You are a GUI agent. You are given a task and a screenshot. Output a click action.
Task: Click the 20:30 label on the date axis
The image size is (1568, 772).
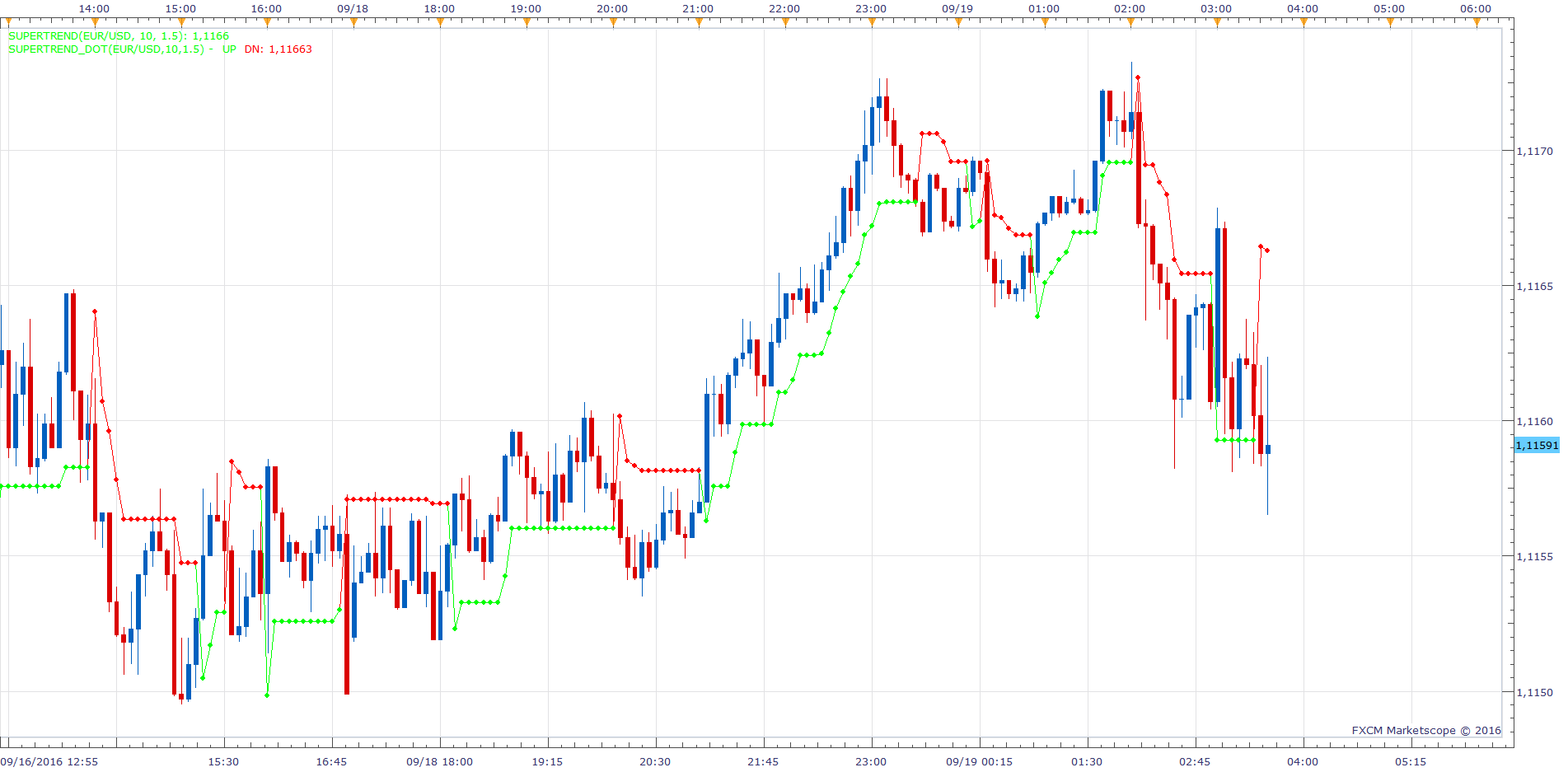pyautogui.click(x=655, y=762)
